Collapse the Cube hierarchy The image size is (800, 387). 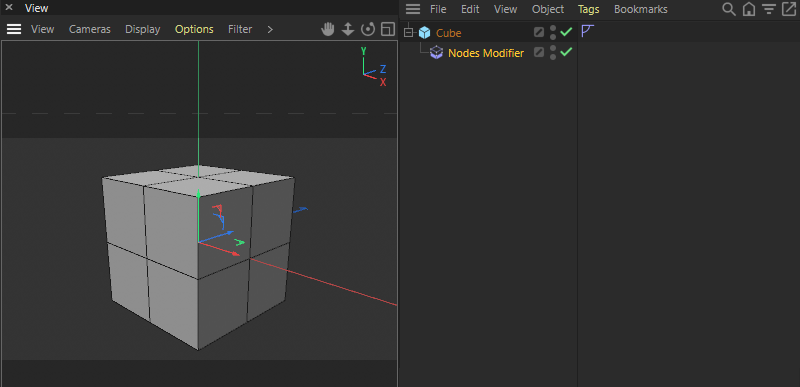pyautogui.click(x=408, y=33)
